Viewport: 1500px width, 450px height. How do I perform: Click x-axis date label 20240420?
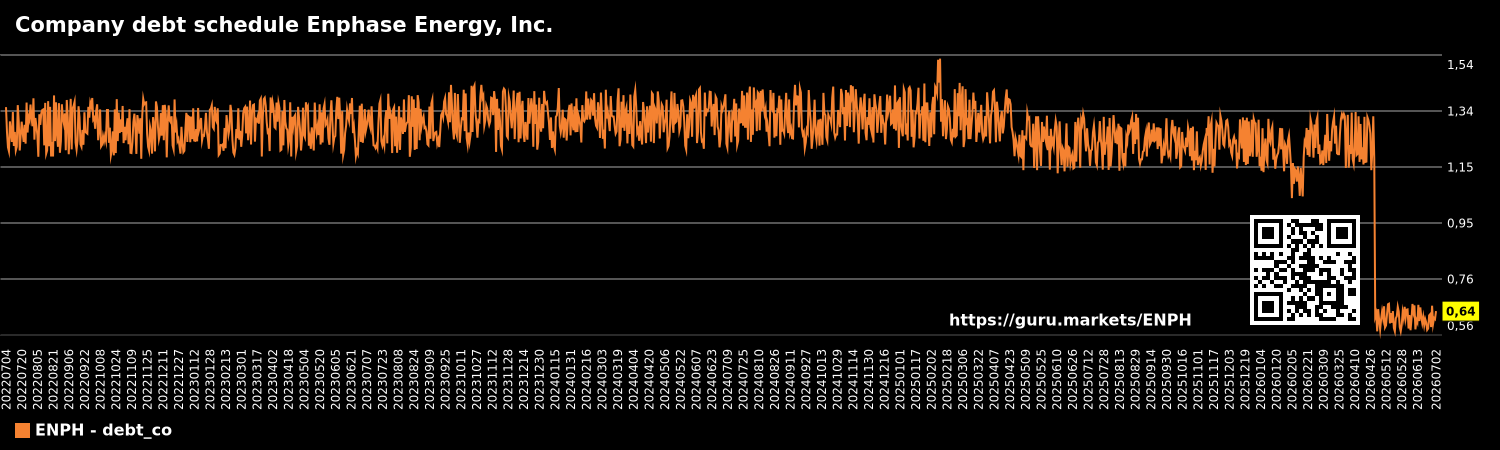click(x=650, y=379)
